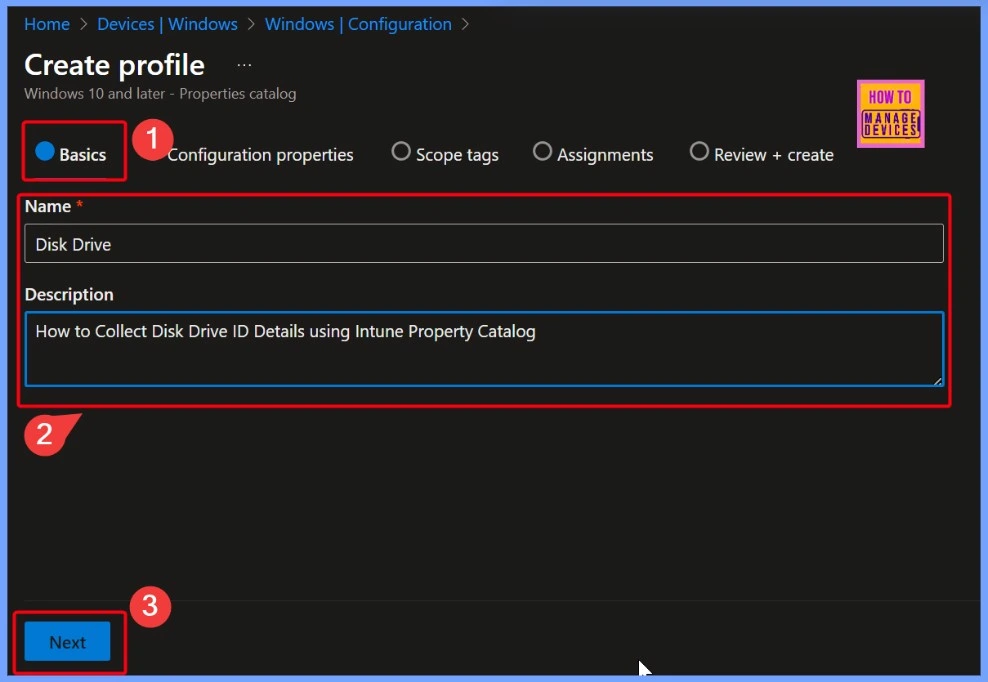Open Windows | Configuration breadcrumb link
Viewport: 988px width, 682px height.
click(x=358, y=24)
